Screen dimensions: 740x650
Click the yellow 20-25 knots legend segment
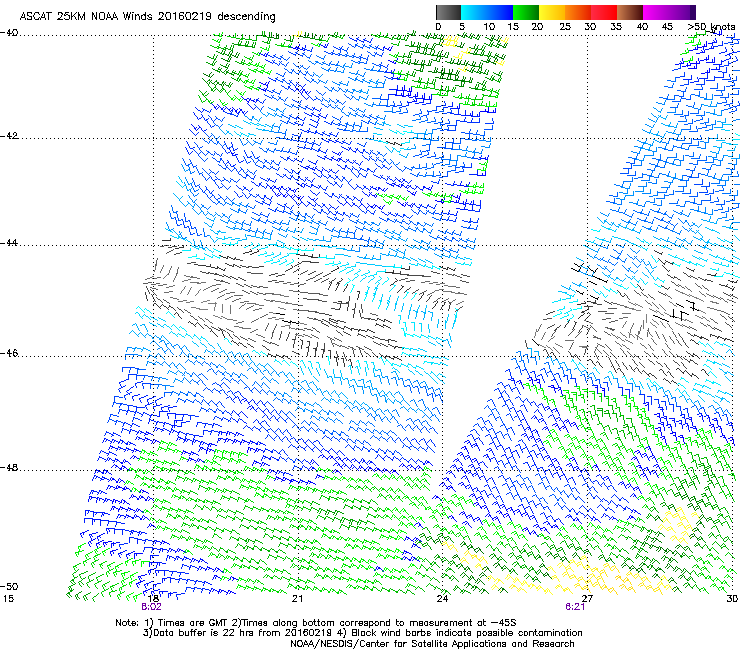(552, 12)
